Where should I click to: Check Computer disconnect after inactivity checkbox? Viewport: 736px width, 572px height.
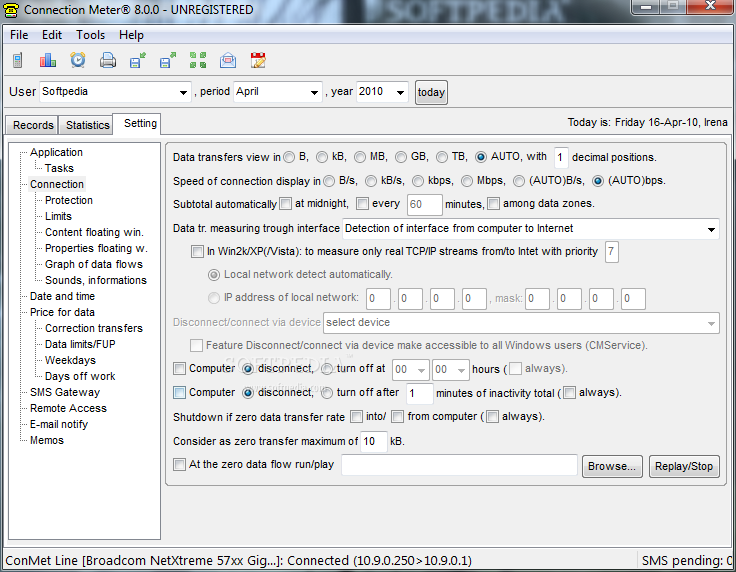click(x=179, y=392)
